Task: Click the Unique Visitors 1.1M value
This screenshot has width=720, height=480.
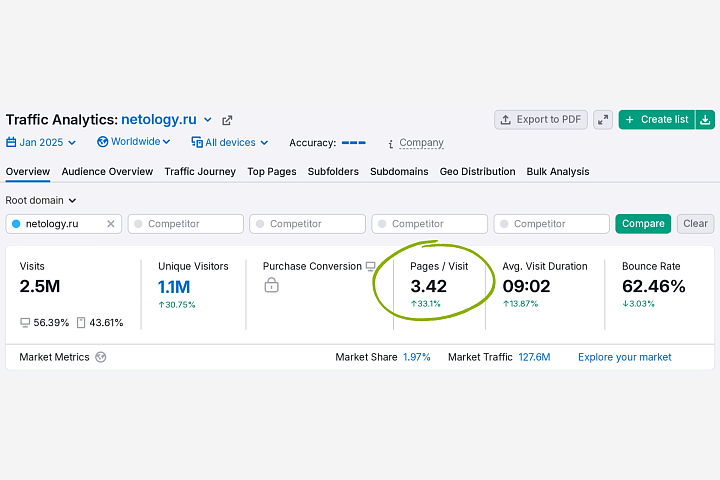Action: 174,287
